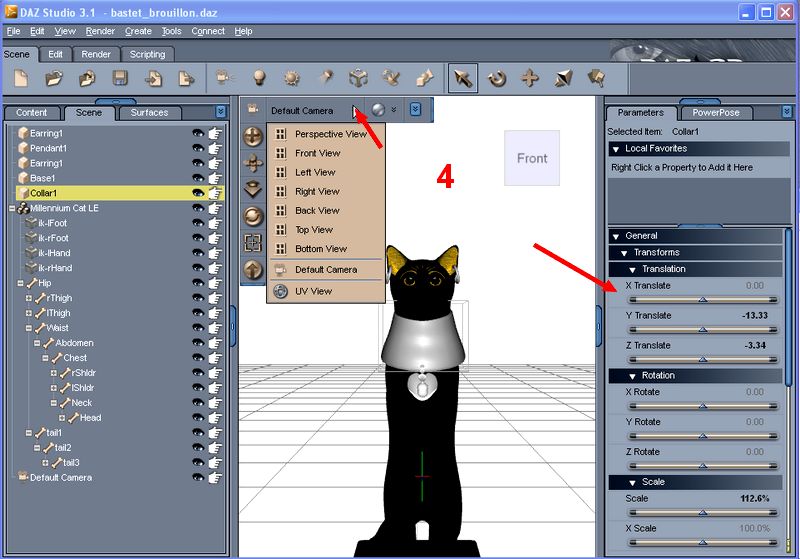Image resolution: width=800 pixels, height=559 pixels.
Task: Select the tail3 bone in scene tree
Action: 71,463
